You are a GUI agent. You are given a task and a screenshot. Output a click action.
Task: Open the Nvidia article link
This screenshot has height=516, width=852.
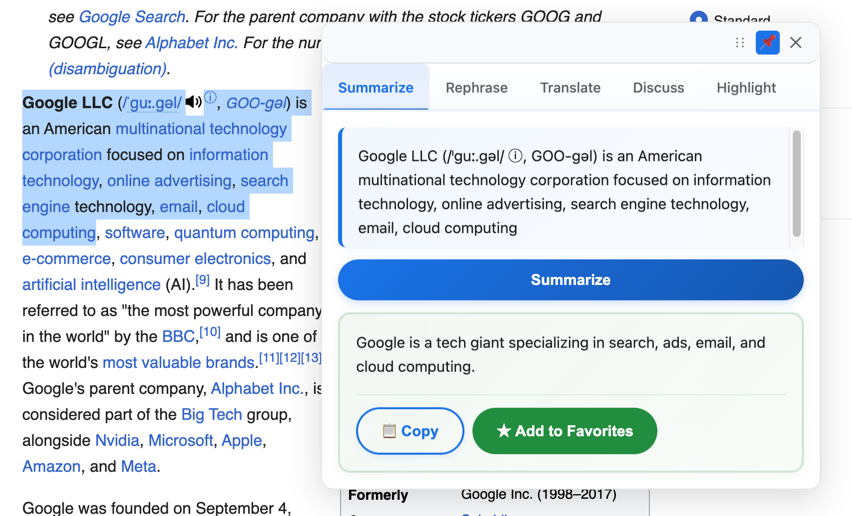coord(117,440)
